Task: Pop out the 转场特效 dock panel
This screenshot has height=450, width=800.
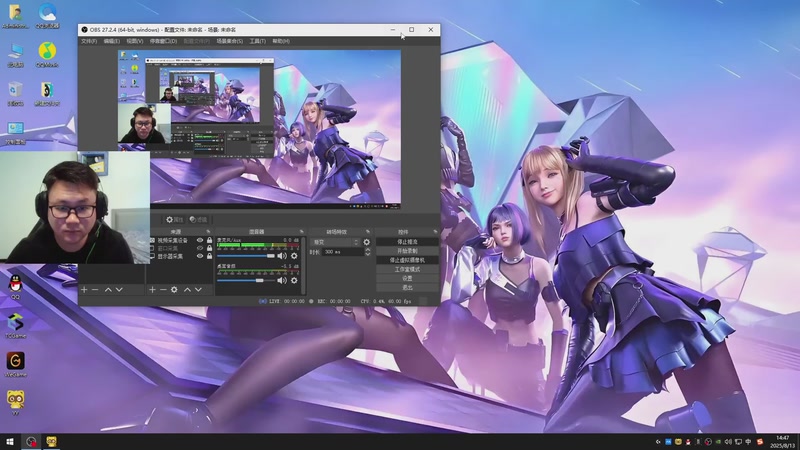Action: click(x=368, y=232)
